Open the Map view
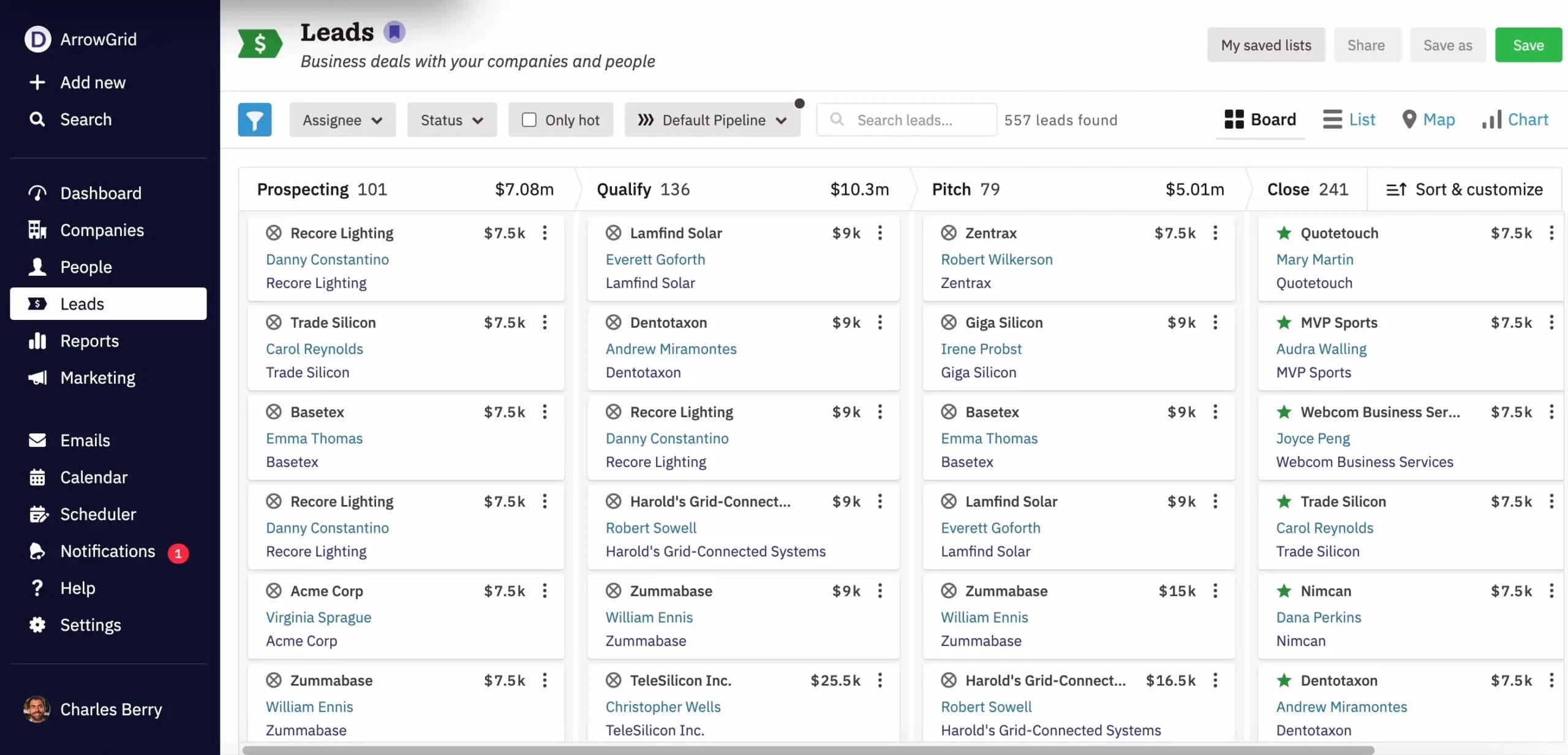The width and height of the screenshot is (1568, 755). (1429, 119)
